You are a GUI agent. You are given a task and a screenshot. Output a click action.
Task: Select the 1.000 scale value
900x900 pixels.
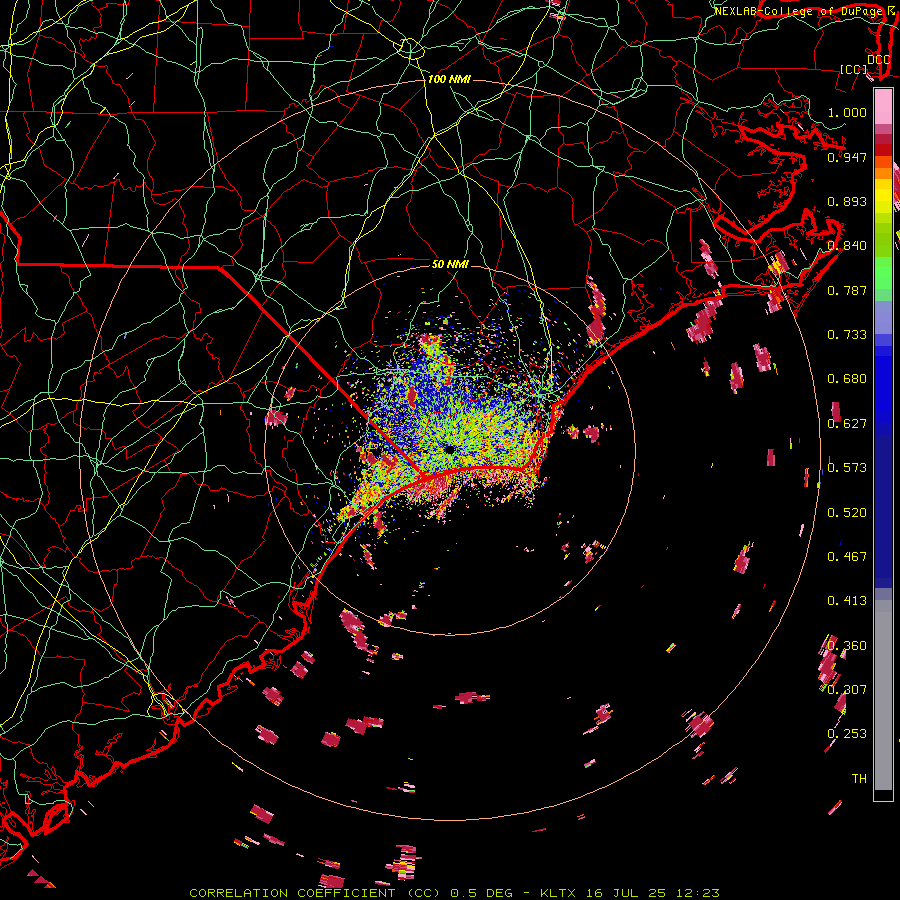tap(847, 112)
